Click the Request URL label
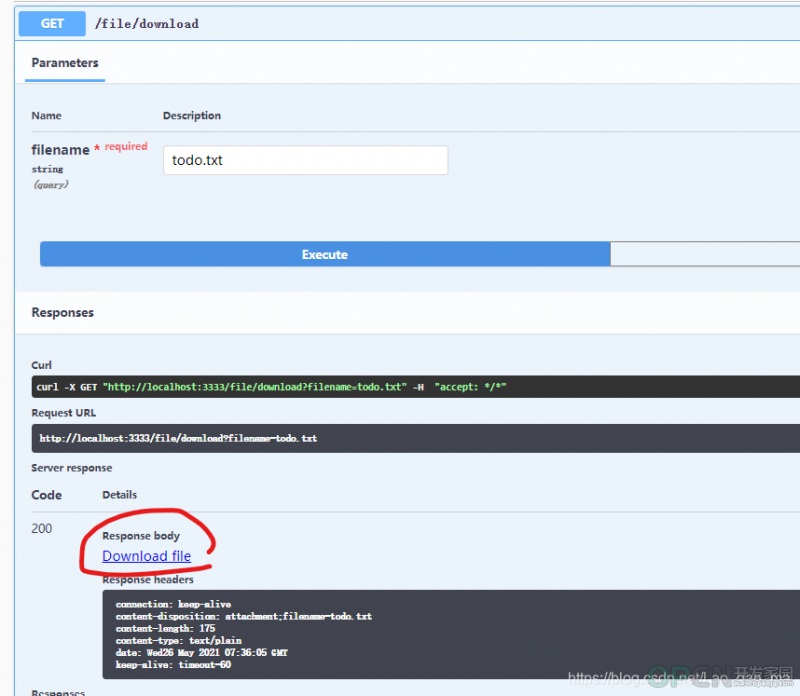The width and height of the screenshot is (800, 696). coord(64,413)
